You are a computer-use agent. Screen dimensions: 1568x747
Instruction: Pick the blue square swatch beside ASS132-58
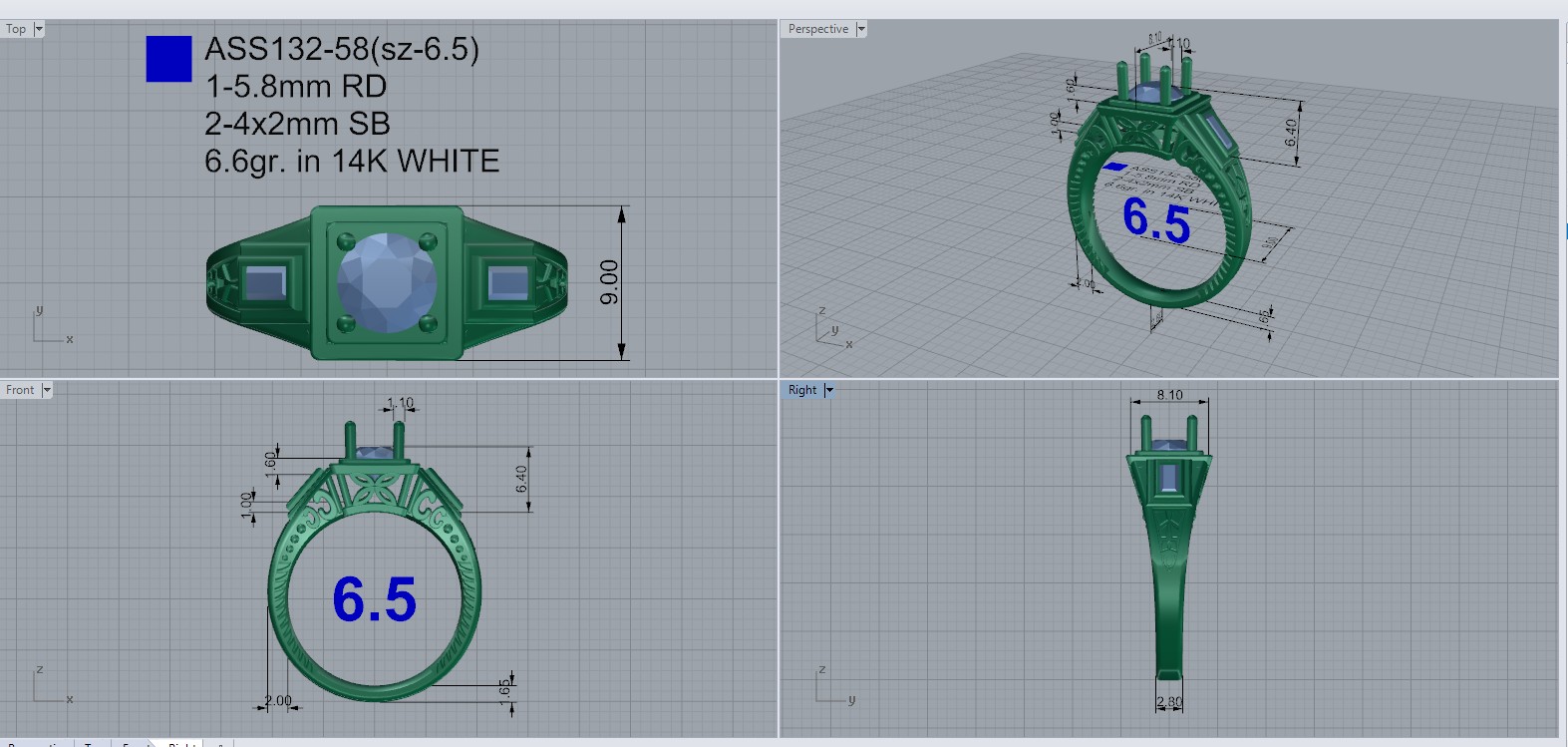coord(168,59)
